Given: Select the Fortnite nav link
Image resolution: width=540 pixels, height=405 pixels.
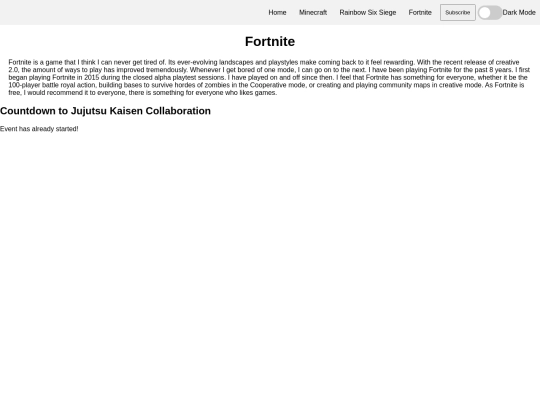Looking at the screenshot, I should [x=420, y=12].
